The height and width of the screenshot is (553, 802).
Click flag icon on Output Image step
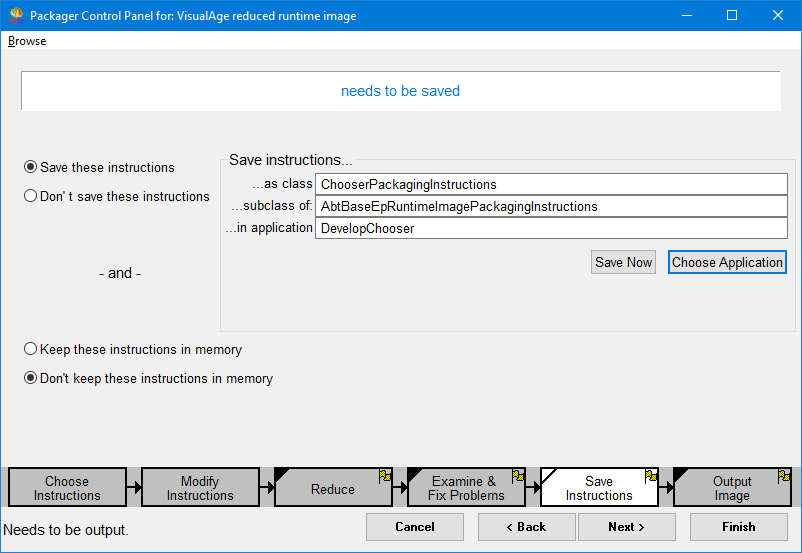coord(783,476)
